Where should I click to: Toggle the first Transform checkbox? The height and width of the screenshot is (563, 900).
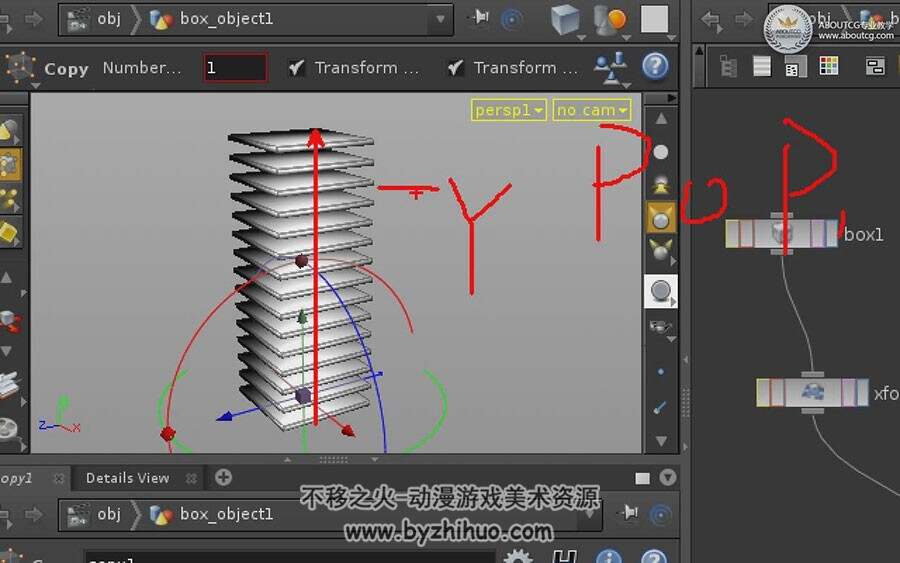(296, 68)
